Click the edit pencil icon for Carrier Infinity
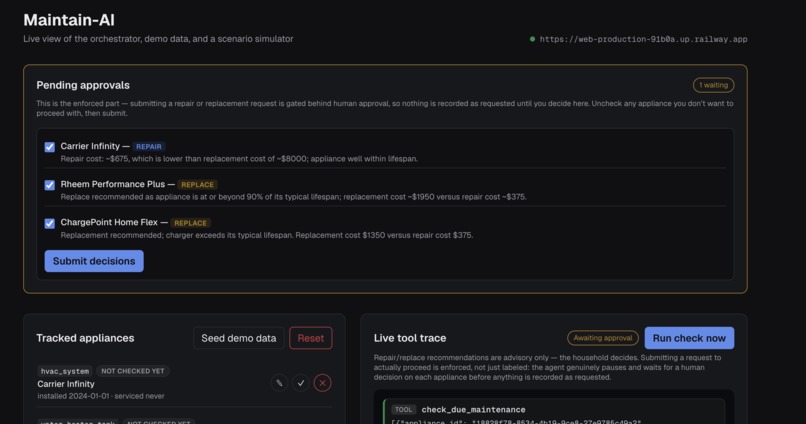Viewport: 806px width, 424px height. tap(279, 383)
